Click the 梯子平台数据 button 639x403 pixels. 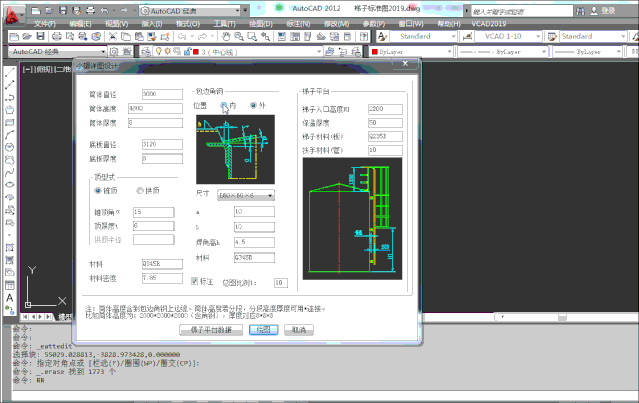coord(211,328)
